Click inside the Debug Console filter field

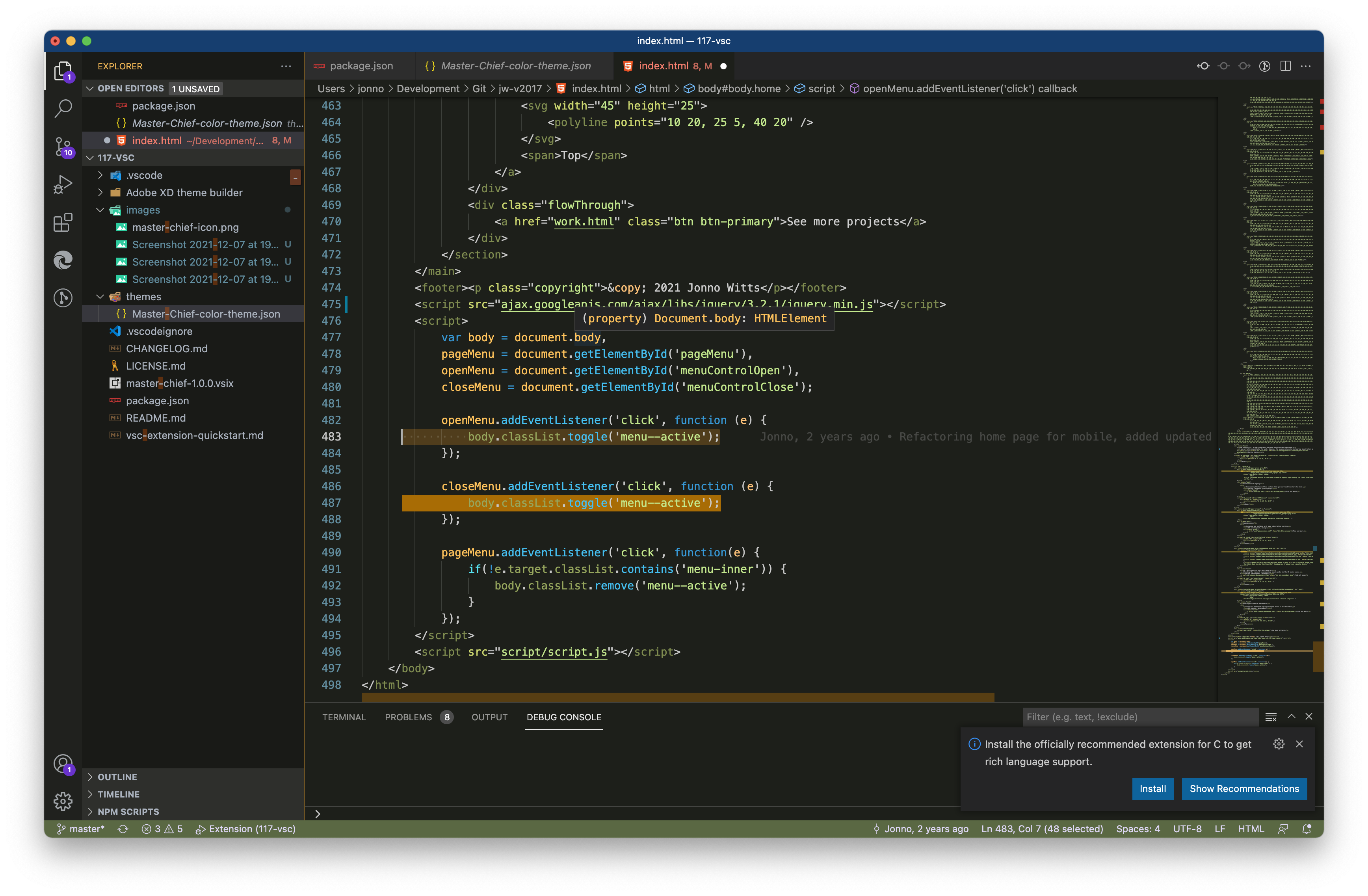coord(1138,717)
